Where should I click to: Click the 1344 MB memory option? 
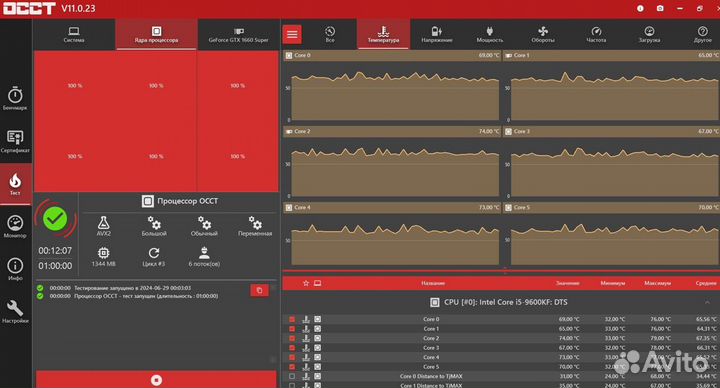point(103,257)
